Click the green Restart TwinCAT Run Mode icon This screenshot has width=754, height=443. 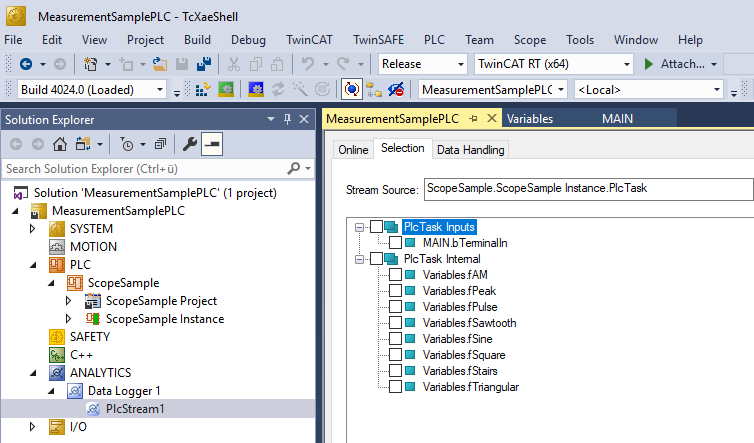pos(226,89)
